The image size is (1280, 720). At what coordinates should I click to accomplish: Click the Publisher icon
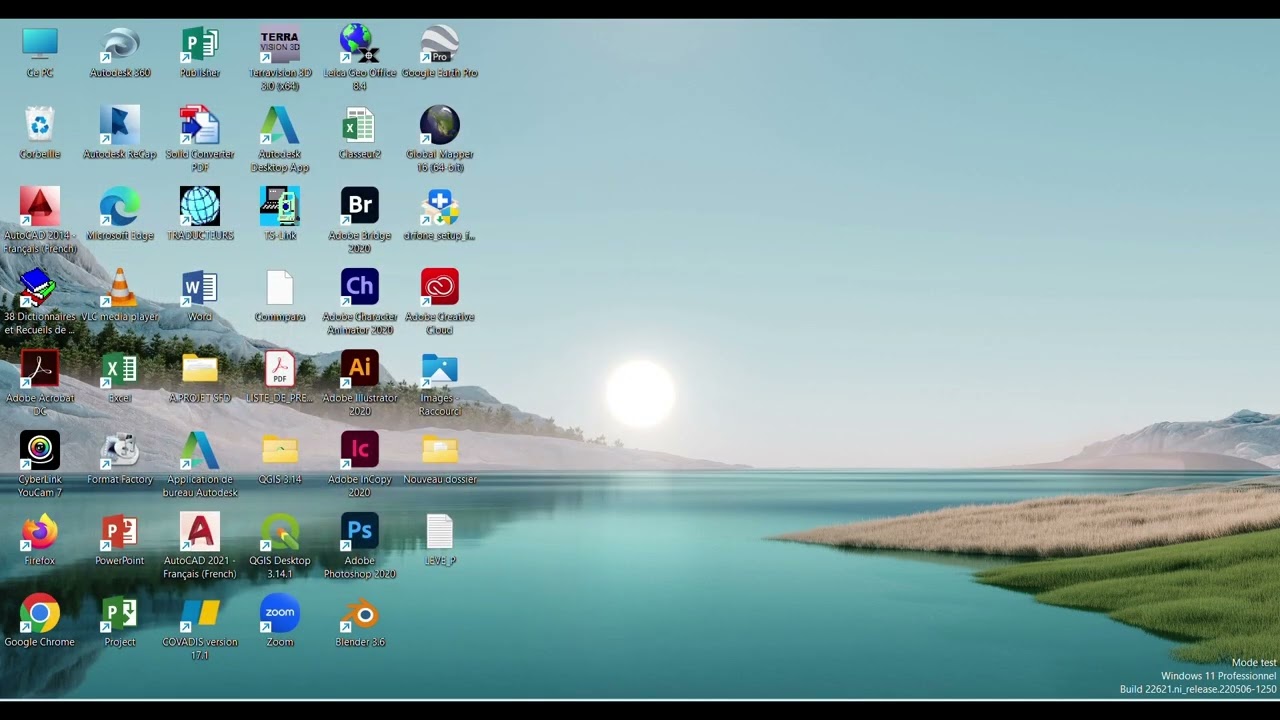pos(200,44)
